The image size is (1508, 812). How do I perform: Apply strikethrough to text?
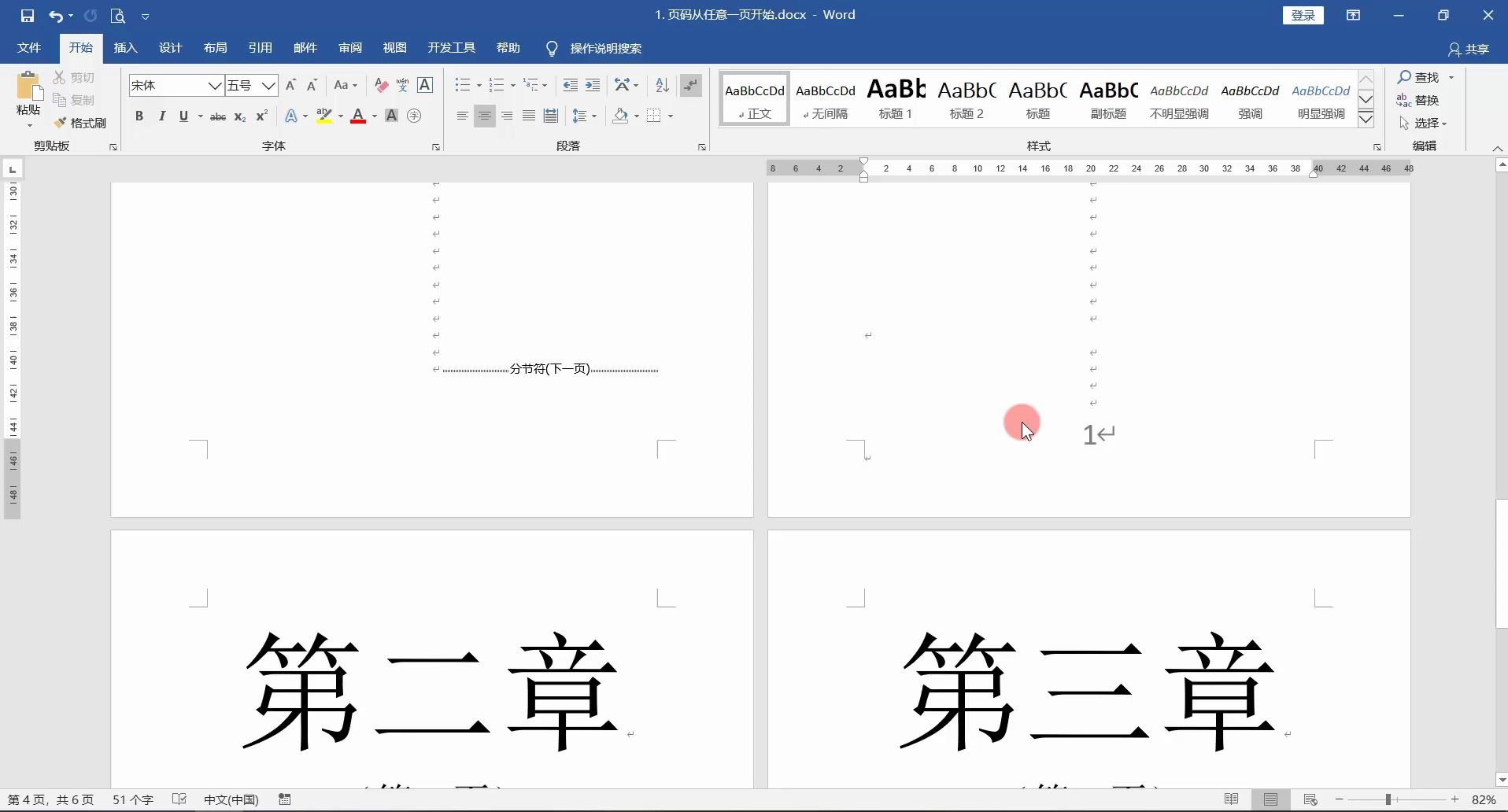click(x=218, y=116)
